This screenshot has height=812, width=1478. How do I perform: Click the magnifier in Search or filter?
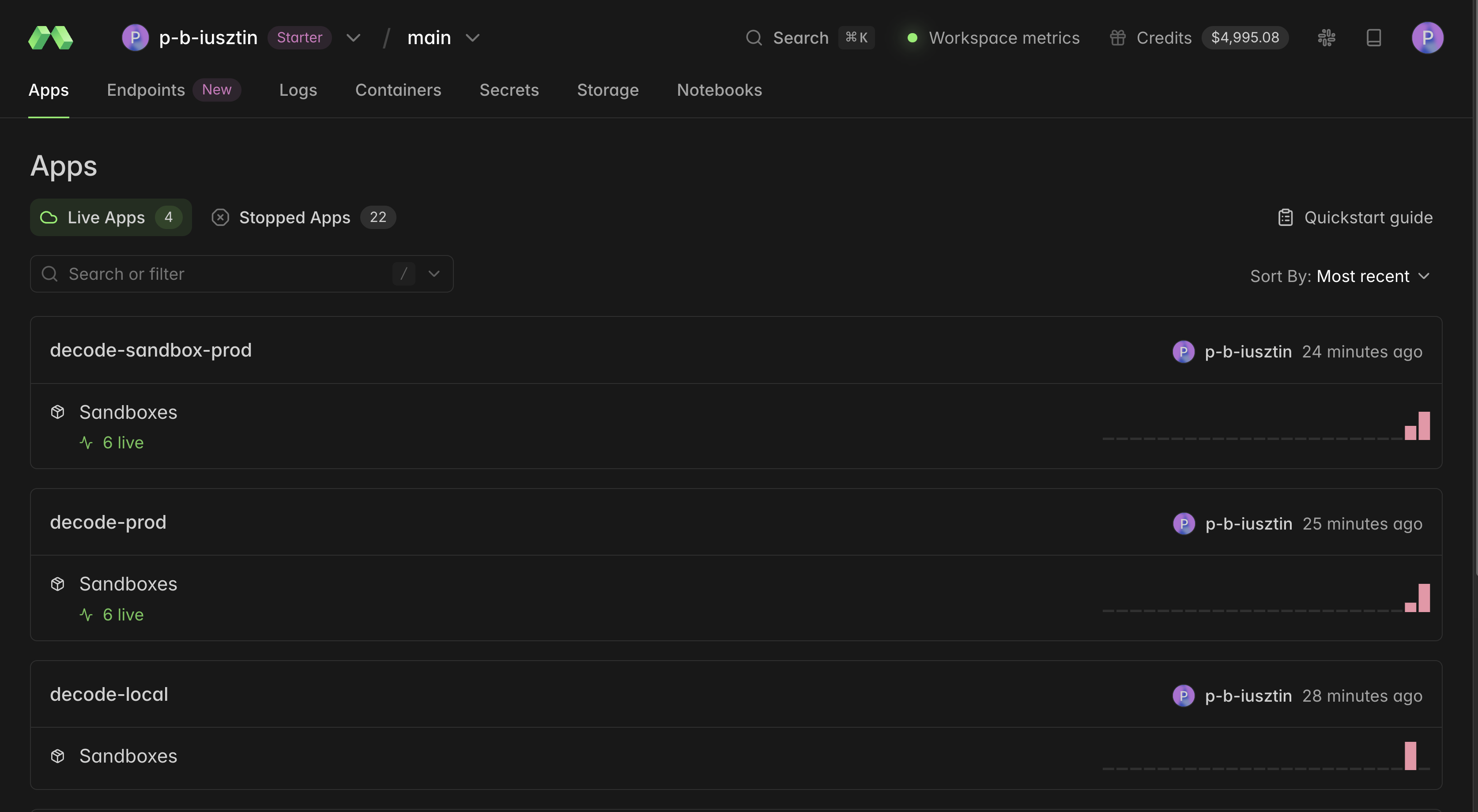tap(50, 274)
